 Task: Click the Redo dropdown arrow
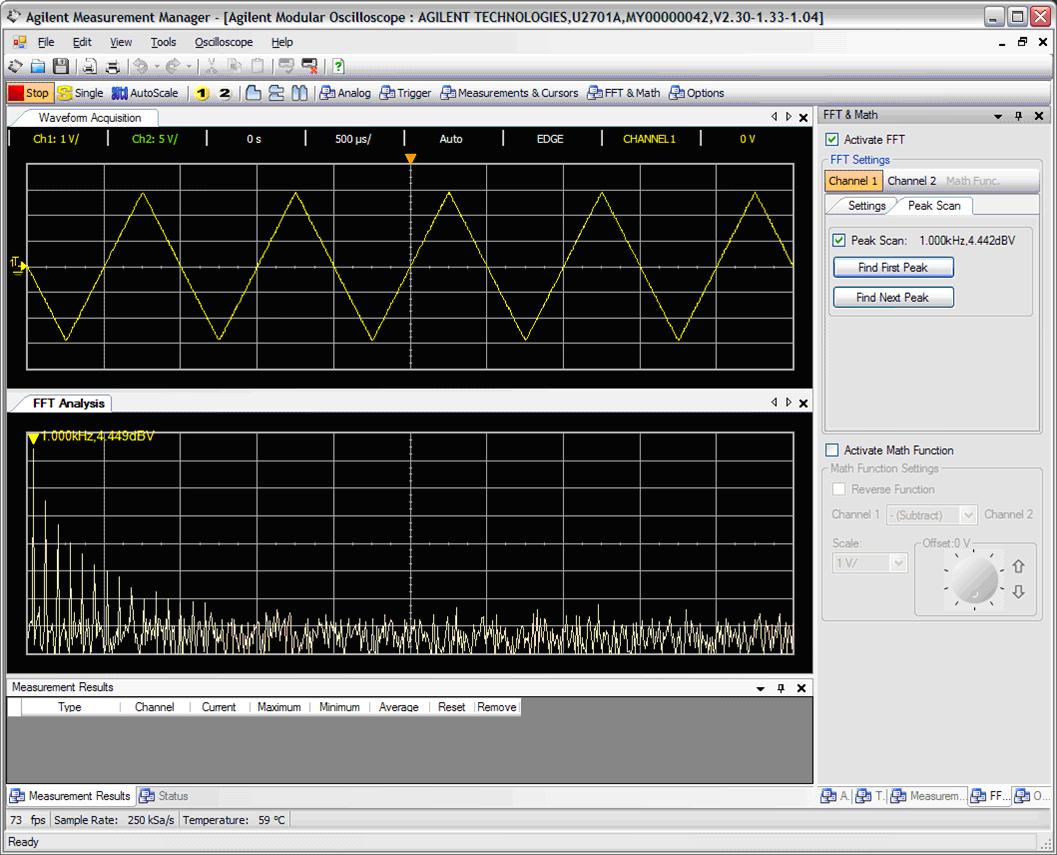click(x=189, y=66)
